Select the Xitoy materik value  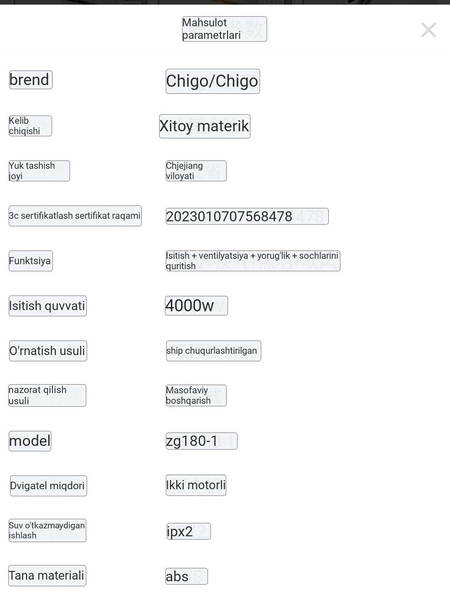(x=205, y=126)
